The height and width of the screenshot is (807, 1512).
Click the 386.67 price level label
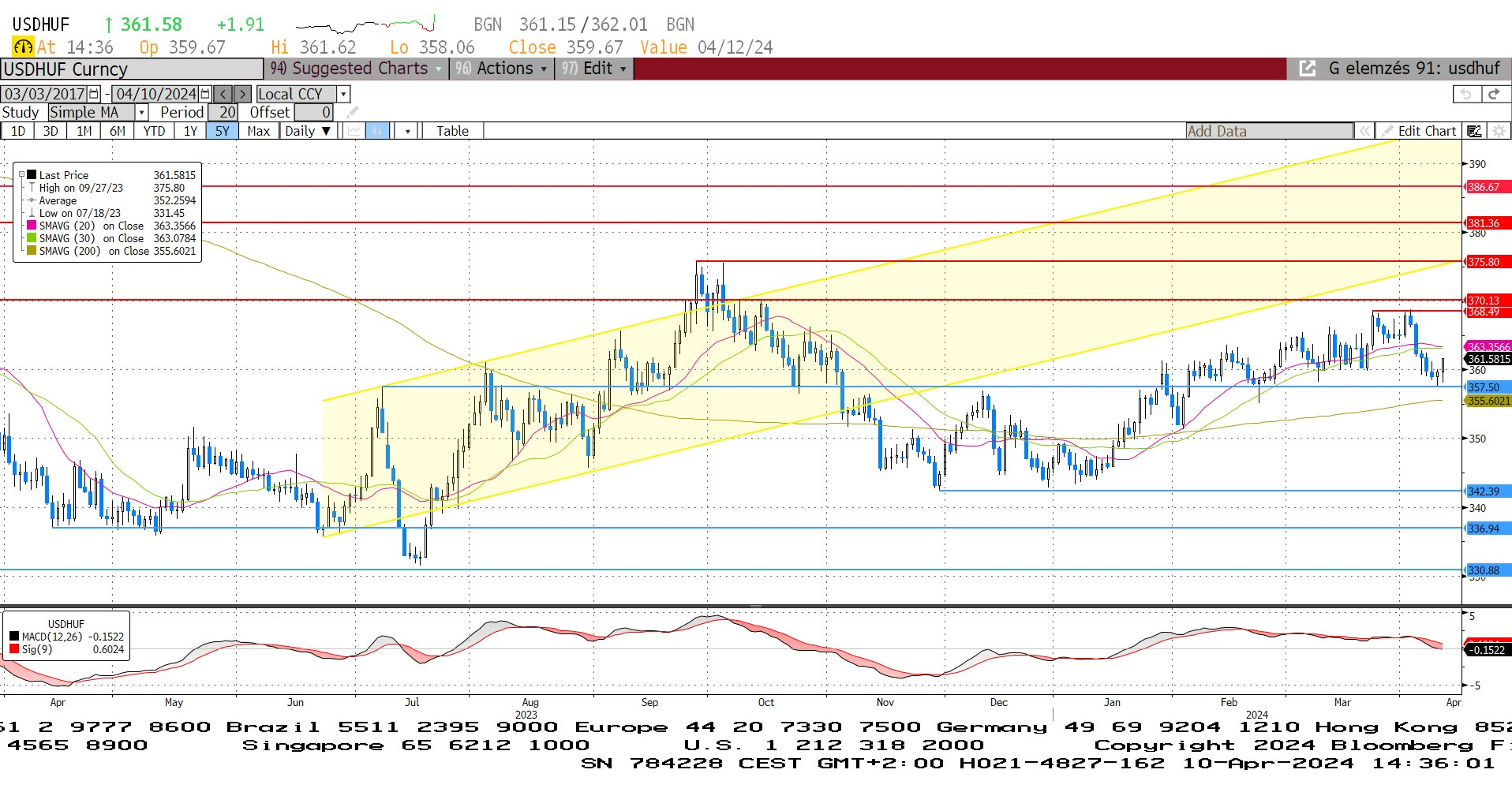point(1487,187)
